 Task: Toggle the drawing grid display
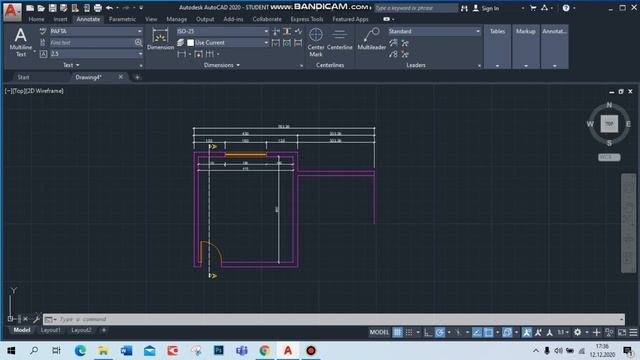click(397, 333)
